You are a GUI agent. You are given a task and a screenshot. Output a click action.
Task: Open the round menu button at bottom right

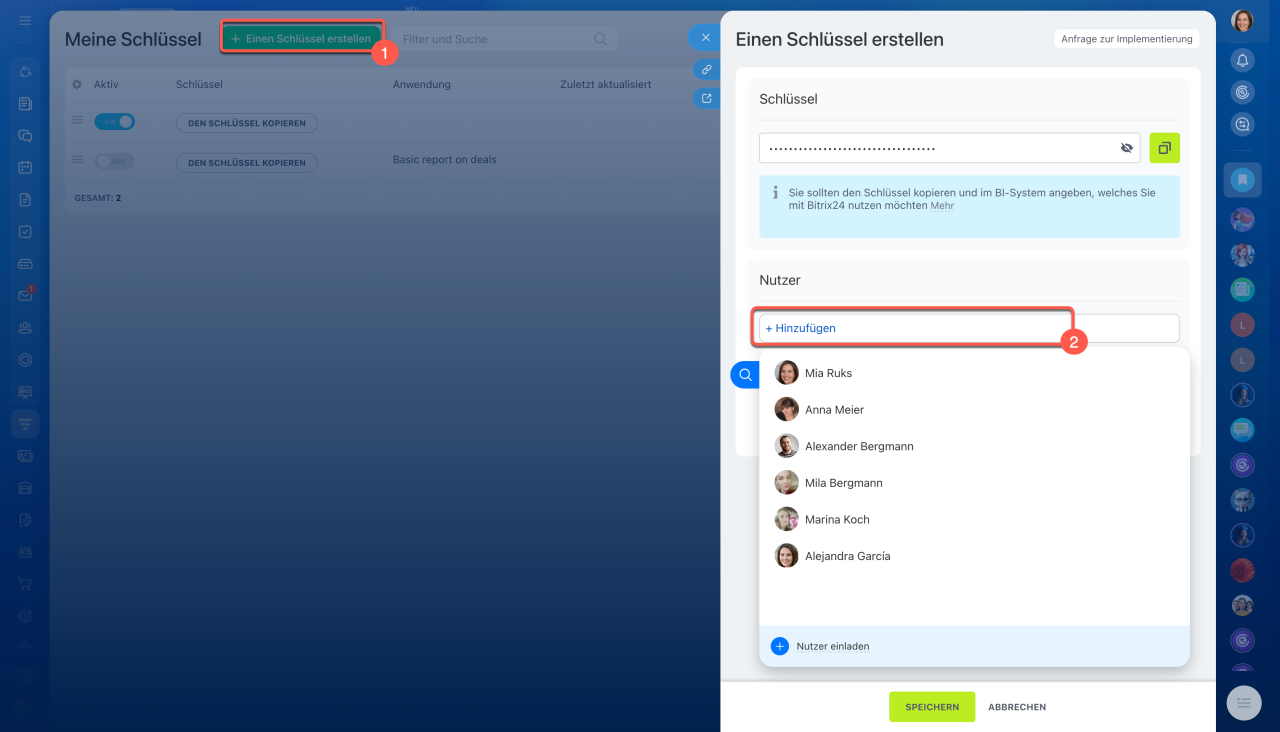click(1244, 703)
